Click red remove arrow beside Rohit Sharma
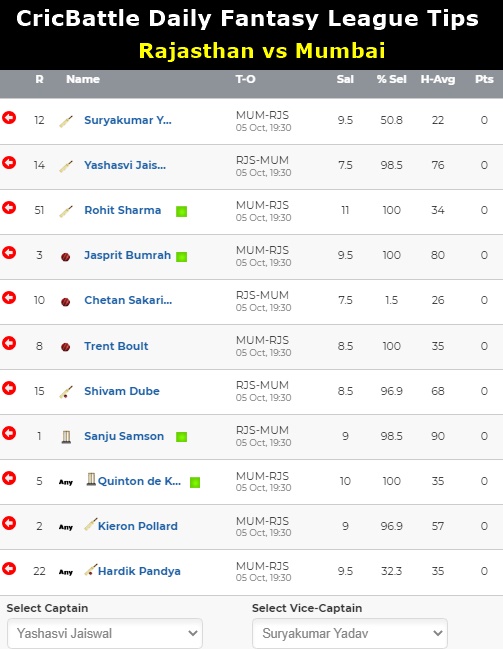Image resolution: width=503 pixels, height=649 pixels. point(9,208)
